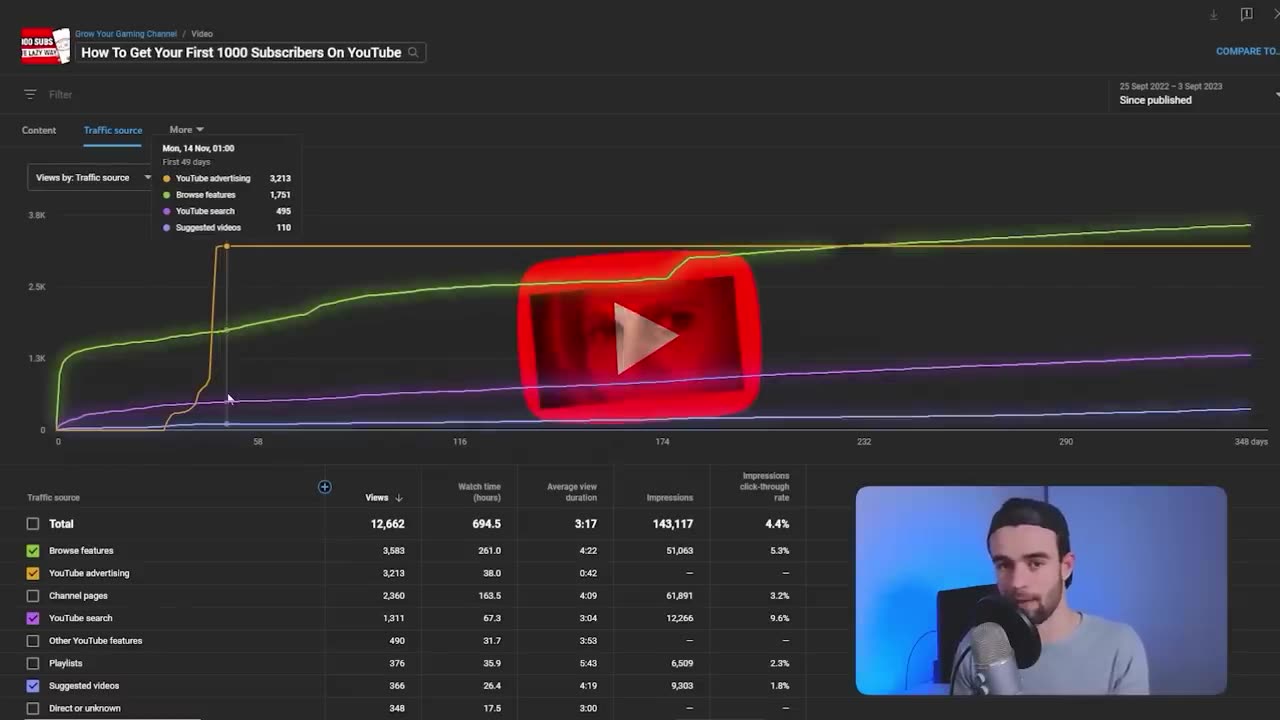Click Browse features impressions value 51,063
The height and width of the screenshot is (720, 1280).
tap(680, 551)
